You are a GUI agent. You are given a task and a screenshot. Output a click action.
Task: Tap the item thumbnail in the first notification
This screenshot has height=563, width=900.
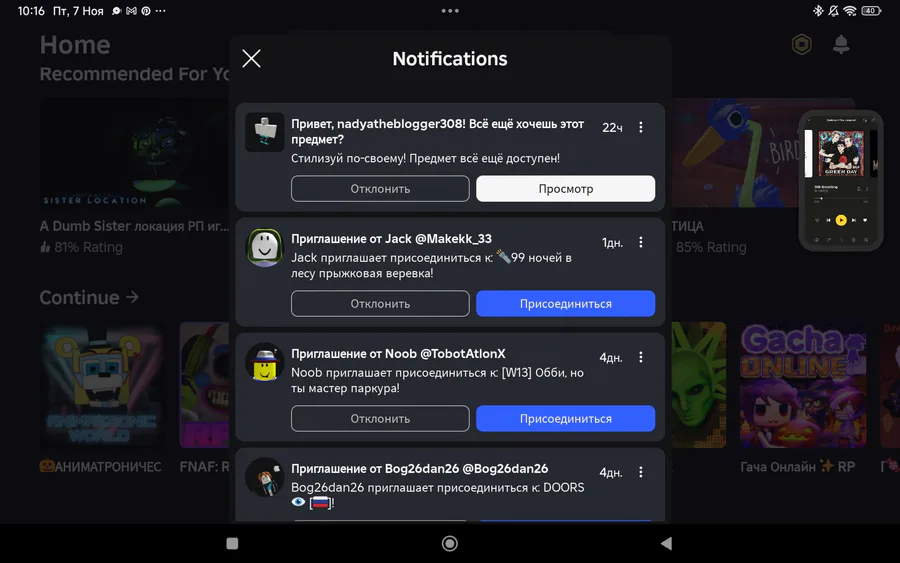tap(265, 132)
